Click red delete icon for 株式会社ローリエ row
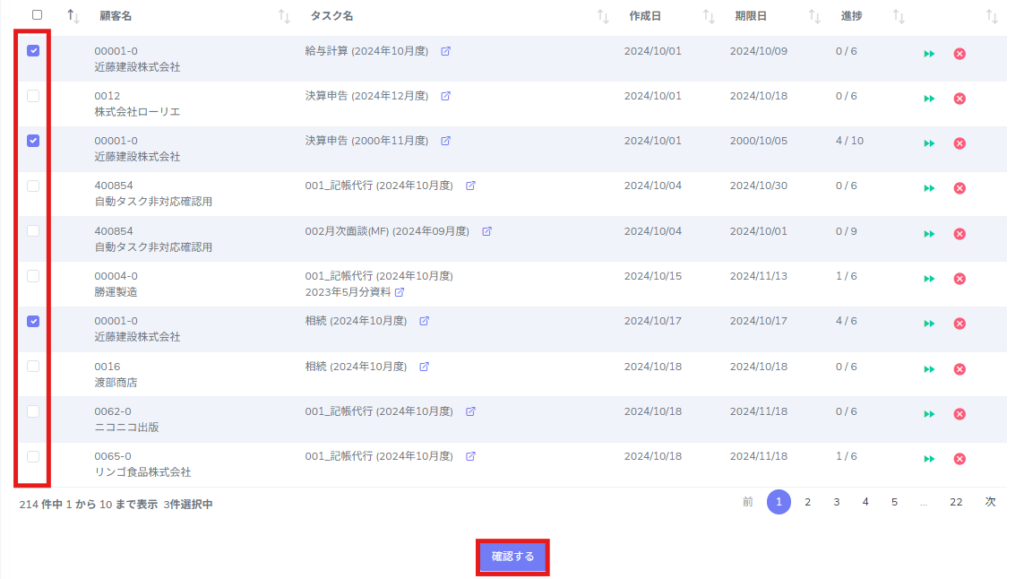This screenshot has height=579, width=1024. [959, 98]
